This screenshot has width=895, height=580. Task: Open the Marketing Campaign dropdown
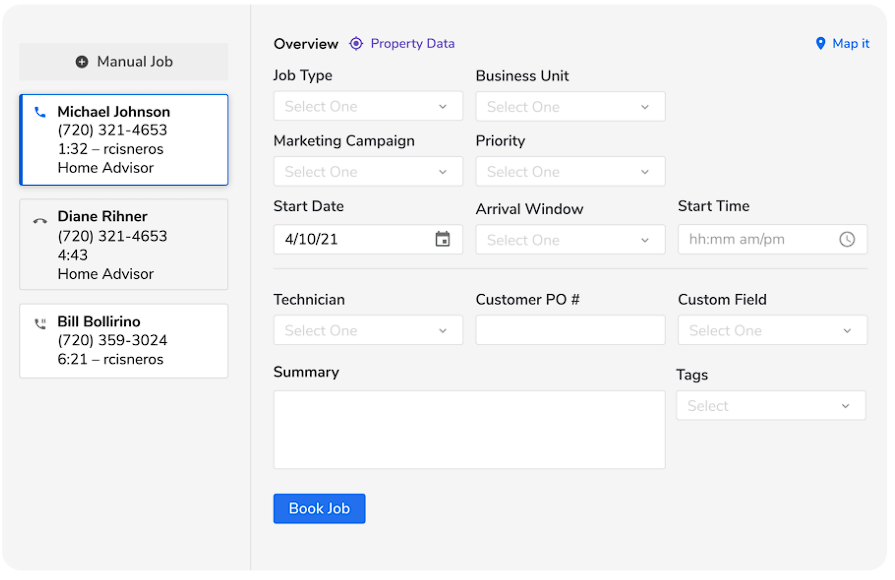click(x=367, y=172)
